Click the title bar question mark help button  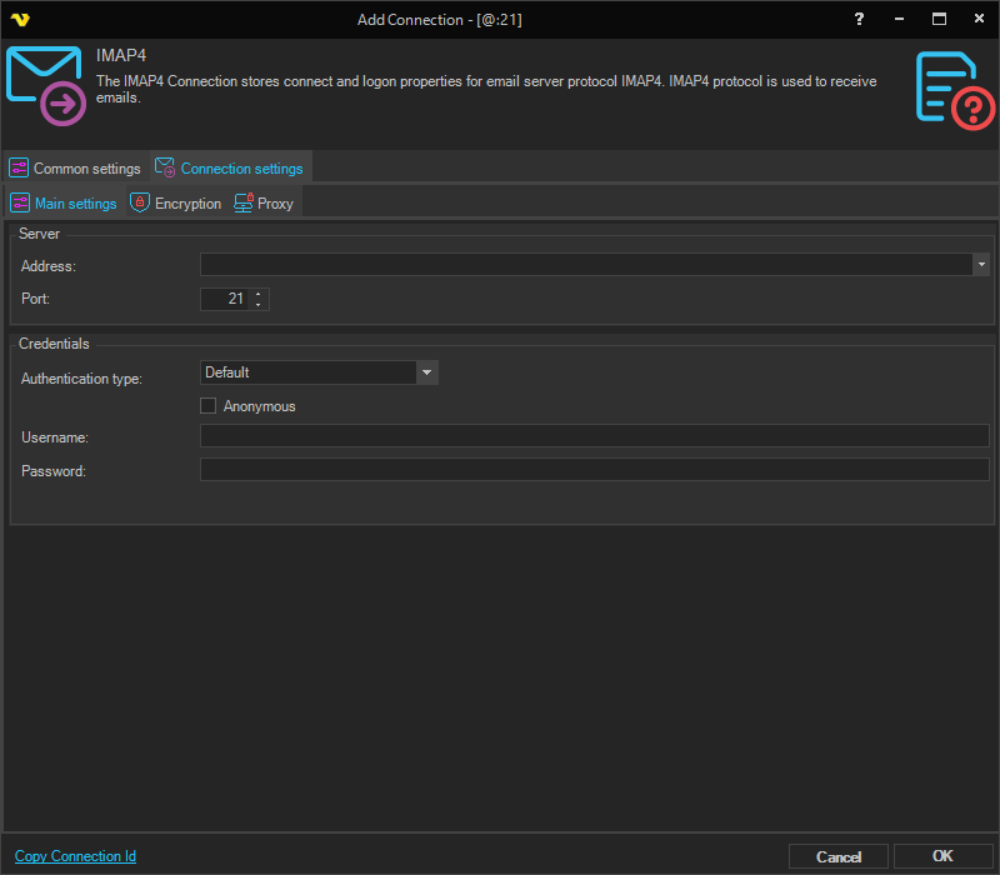[859, 19]
